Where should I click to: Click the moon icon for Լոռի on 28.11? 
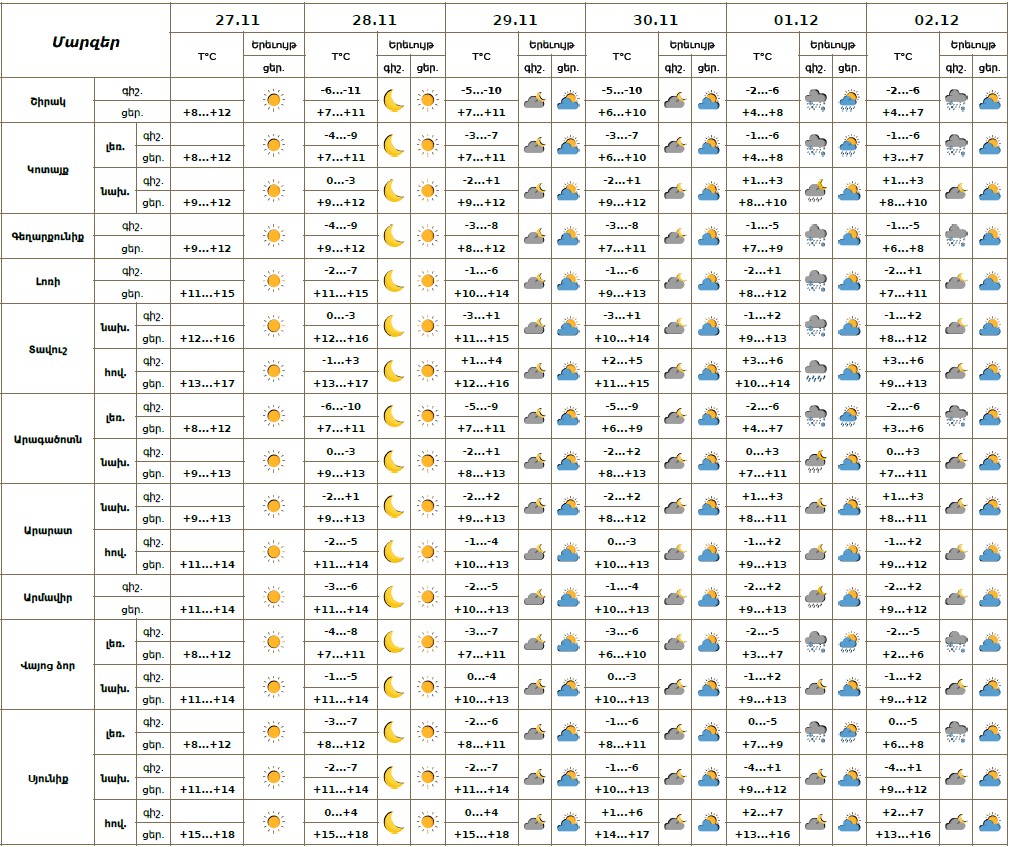tap(393, 281)
